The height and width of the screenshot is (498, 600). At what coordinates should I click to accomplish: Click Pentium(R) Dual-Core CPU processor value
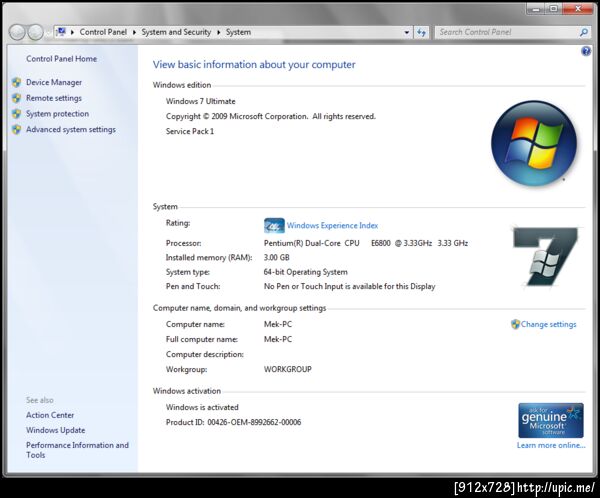pos(366,243)
